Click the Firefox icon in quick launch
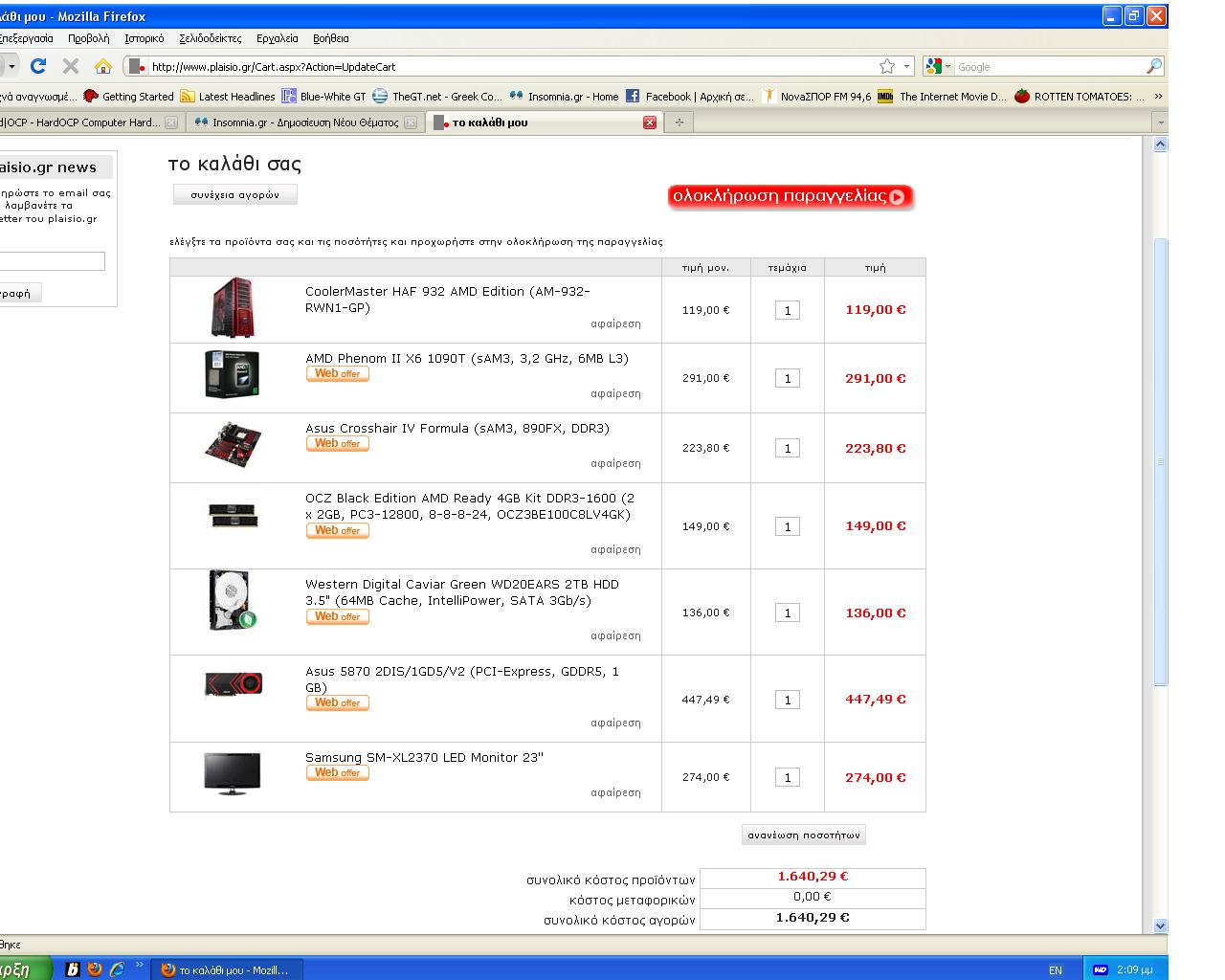Viewport: 1225px width, 980px height. pyautogui.click(x=94, y=969)
